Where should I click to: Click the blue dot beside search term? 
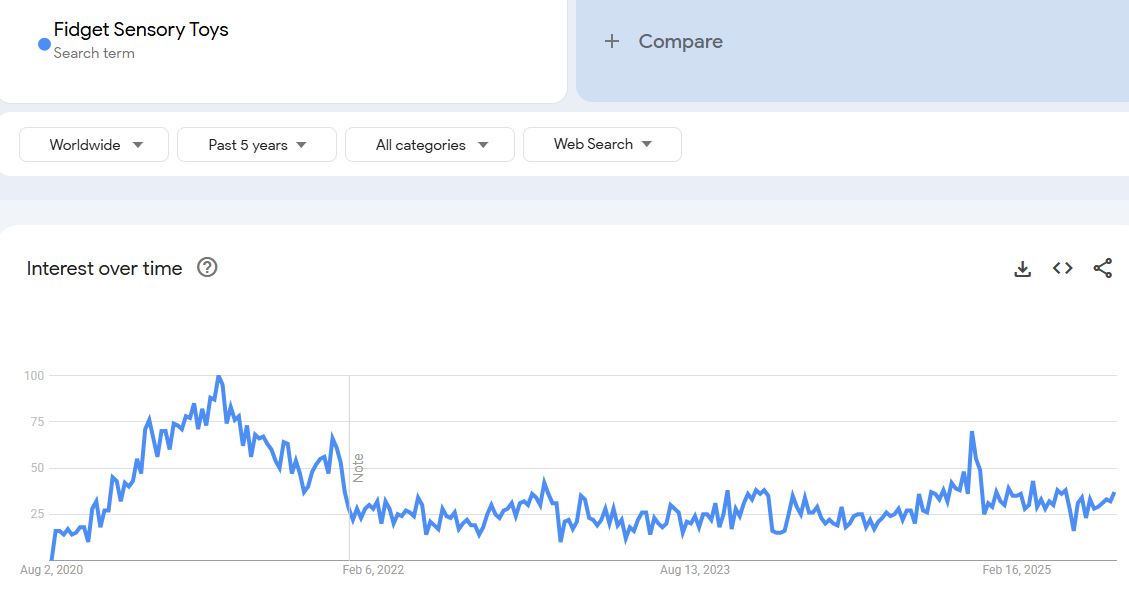point(44,44)
